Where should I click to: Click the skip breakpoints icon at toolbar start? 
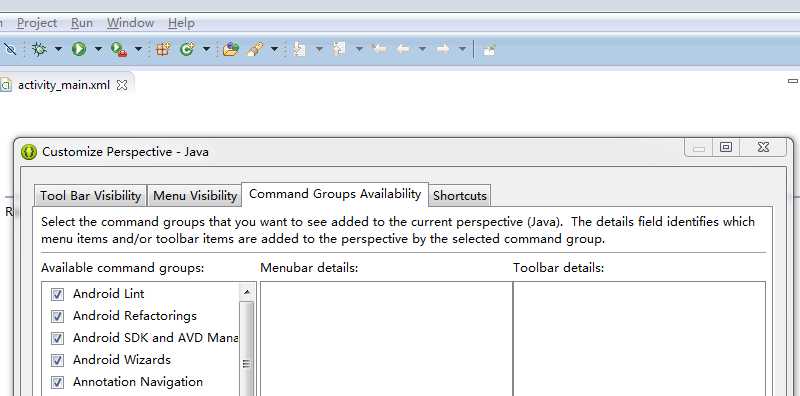point(10,49)
